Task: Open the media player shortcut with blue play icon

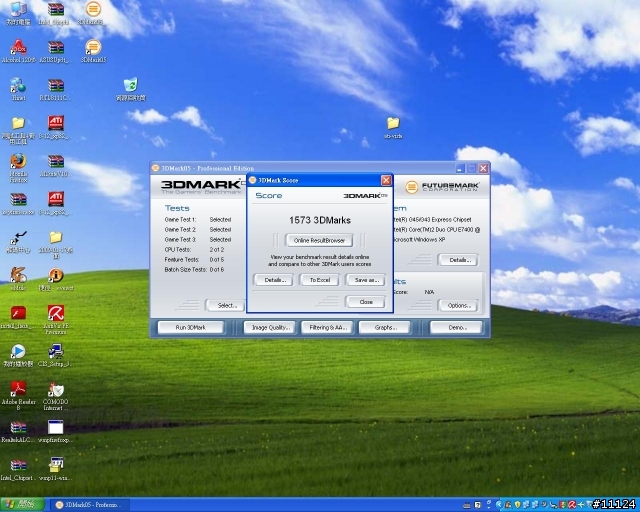Action: pyautogui.click(x=18, y=355)
